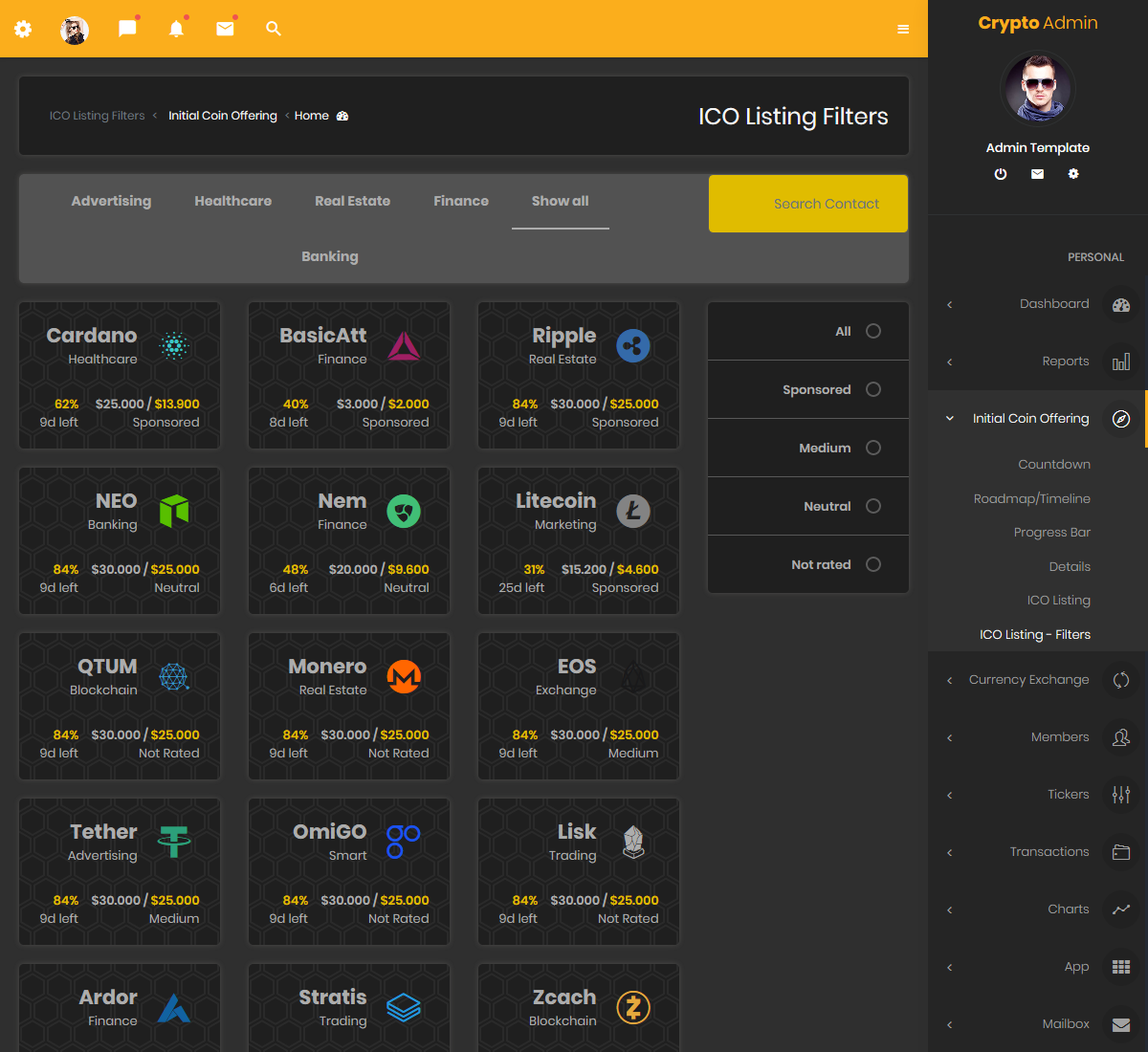Click the top bar user avatar
Viewport: 1148px width, 1052px height.
click(x=75, y=30)
